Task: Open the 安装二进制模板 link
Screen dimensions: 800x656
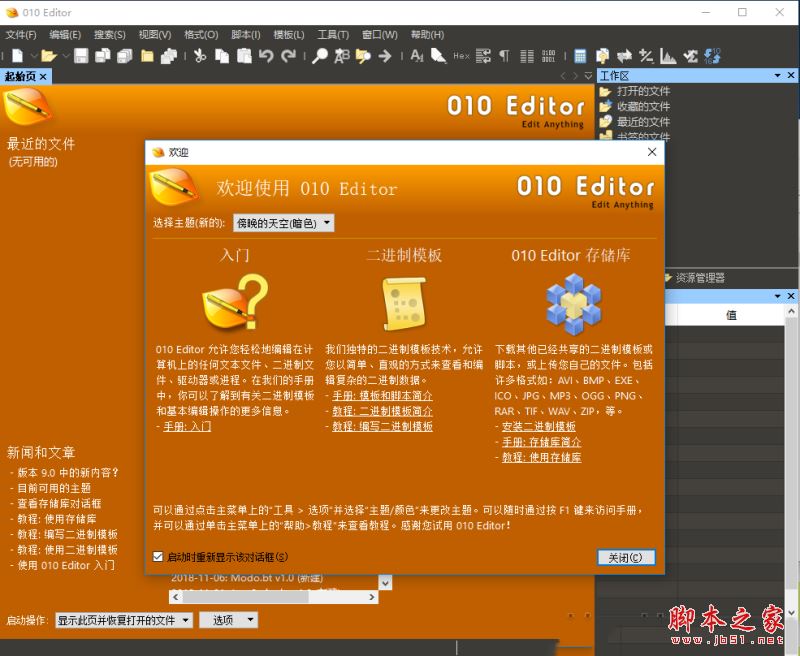Action: click(x=539, y=426)
